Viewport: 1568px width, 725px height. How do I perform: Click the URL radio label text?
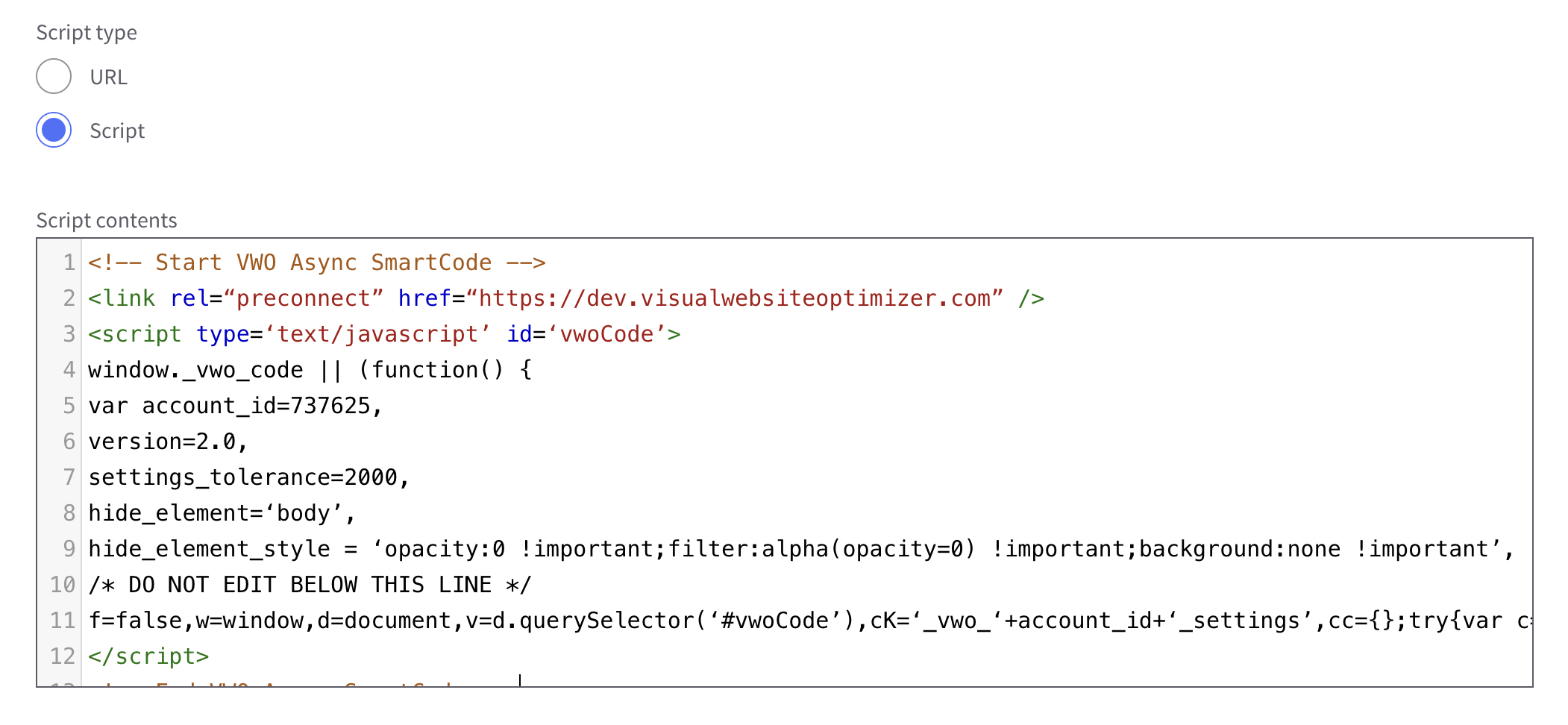tap(109, 77)
